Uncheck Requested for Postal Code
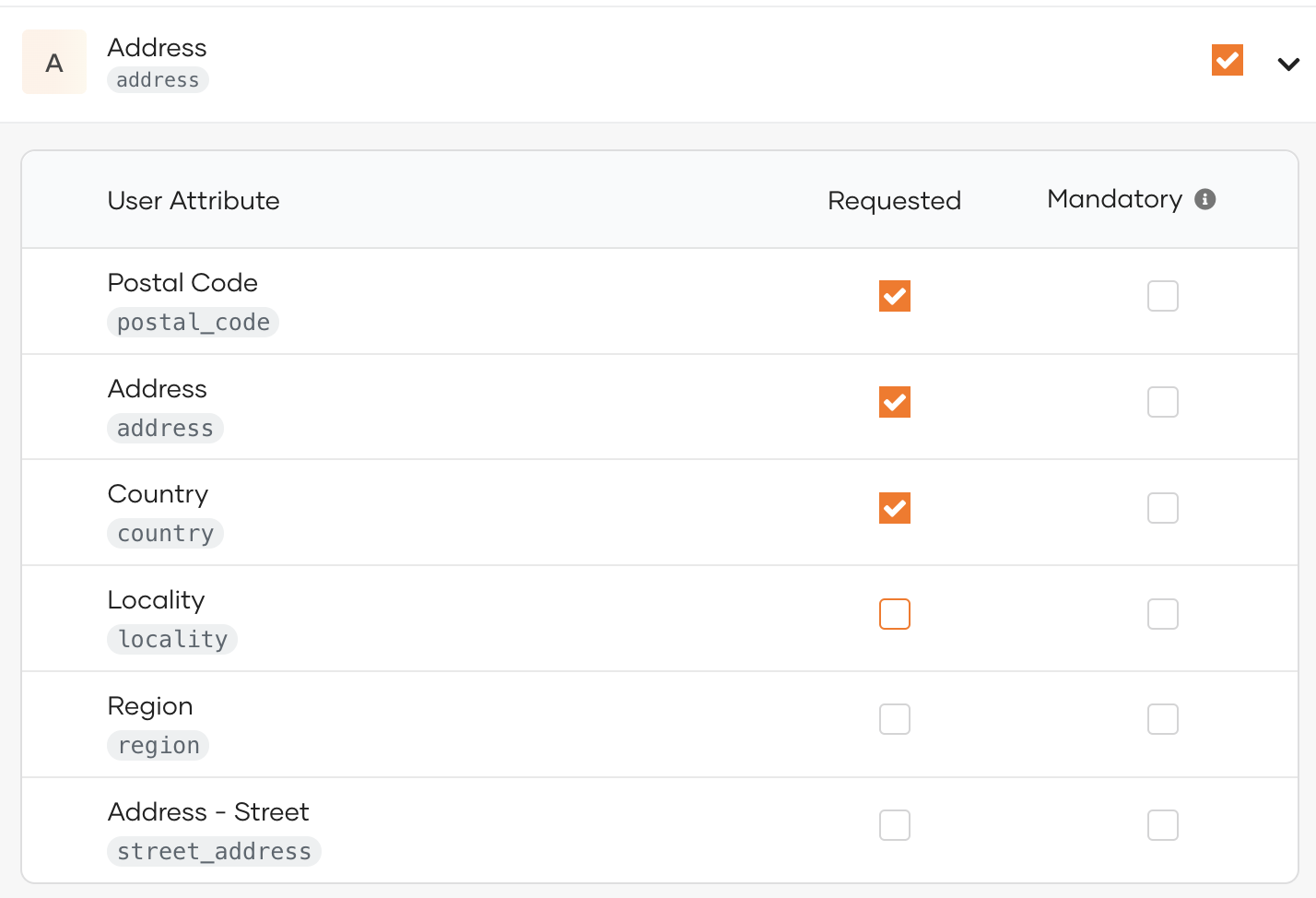1316x898 pixels. click(895, 296)
